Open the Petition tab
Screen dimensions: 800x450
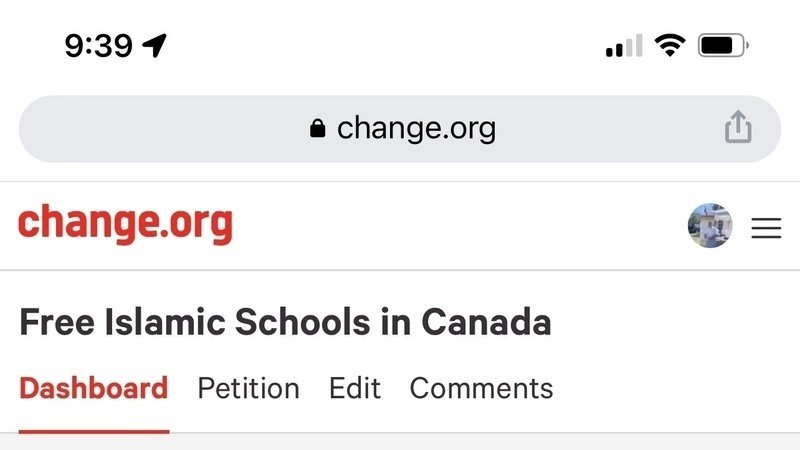point(248,388)
